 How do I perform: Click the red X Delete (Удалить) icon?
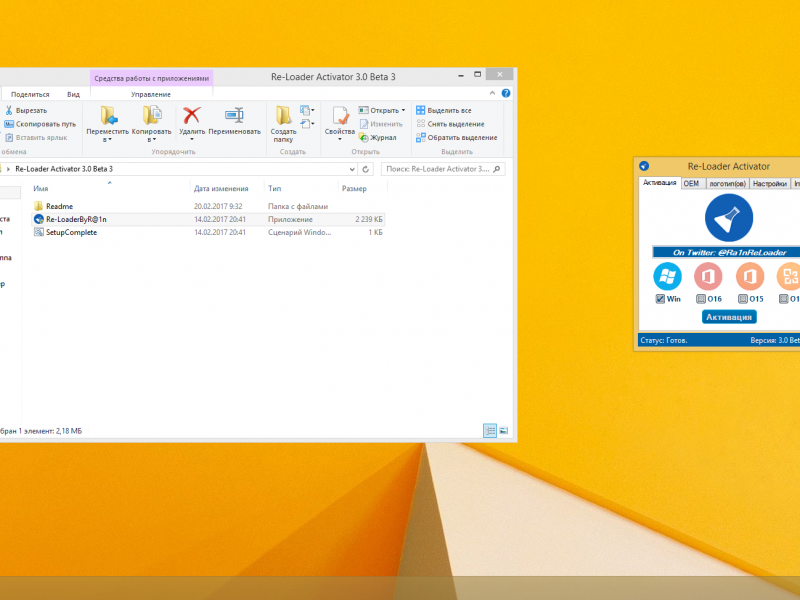[x=192, y=116]
